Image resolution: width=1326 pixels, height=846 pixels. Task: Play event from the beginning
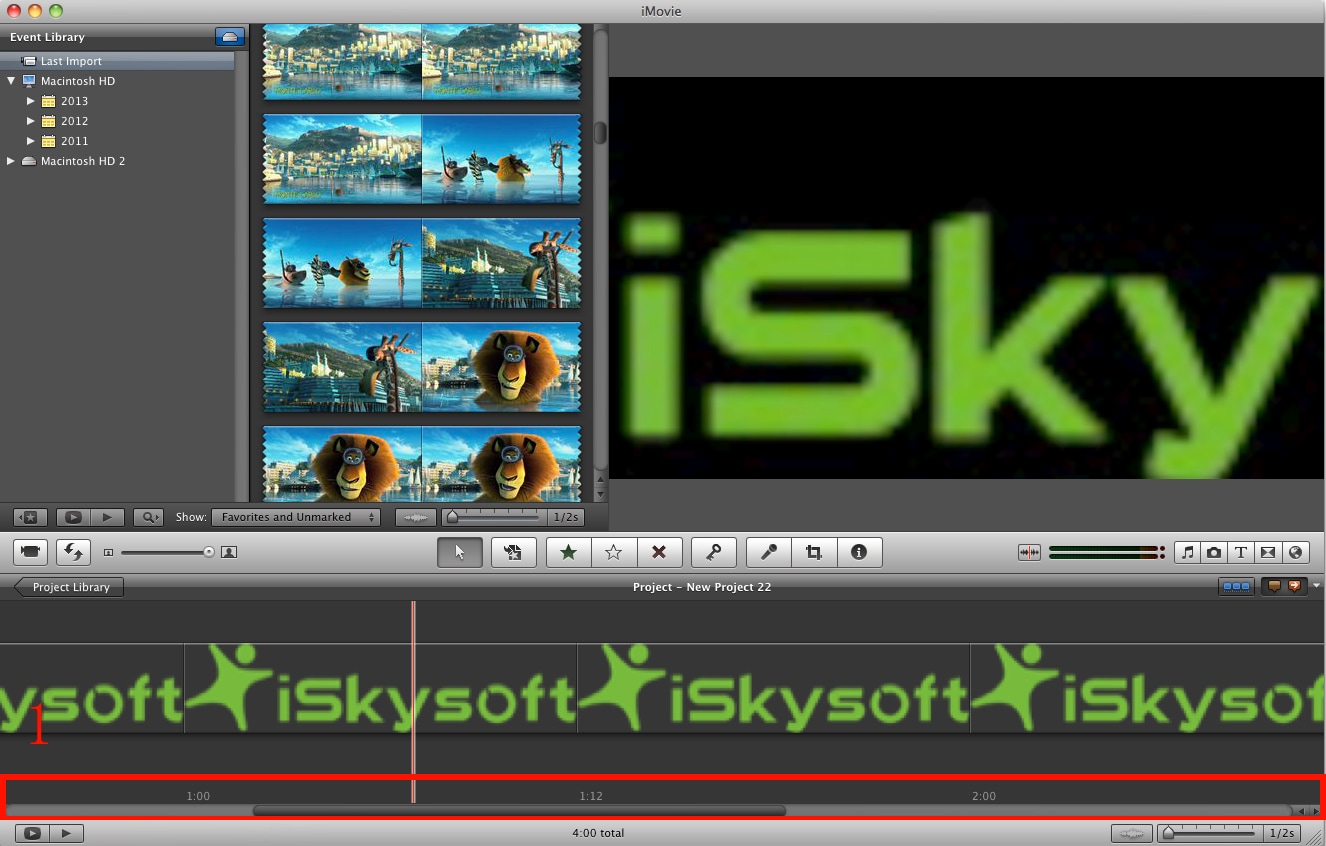tap(107, 517)
